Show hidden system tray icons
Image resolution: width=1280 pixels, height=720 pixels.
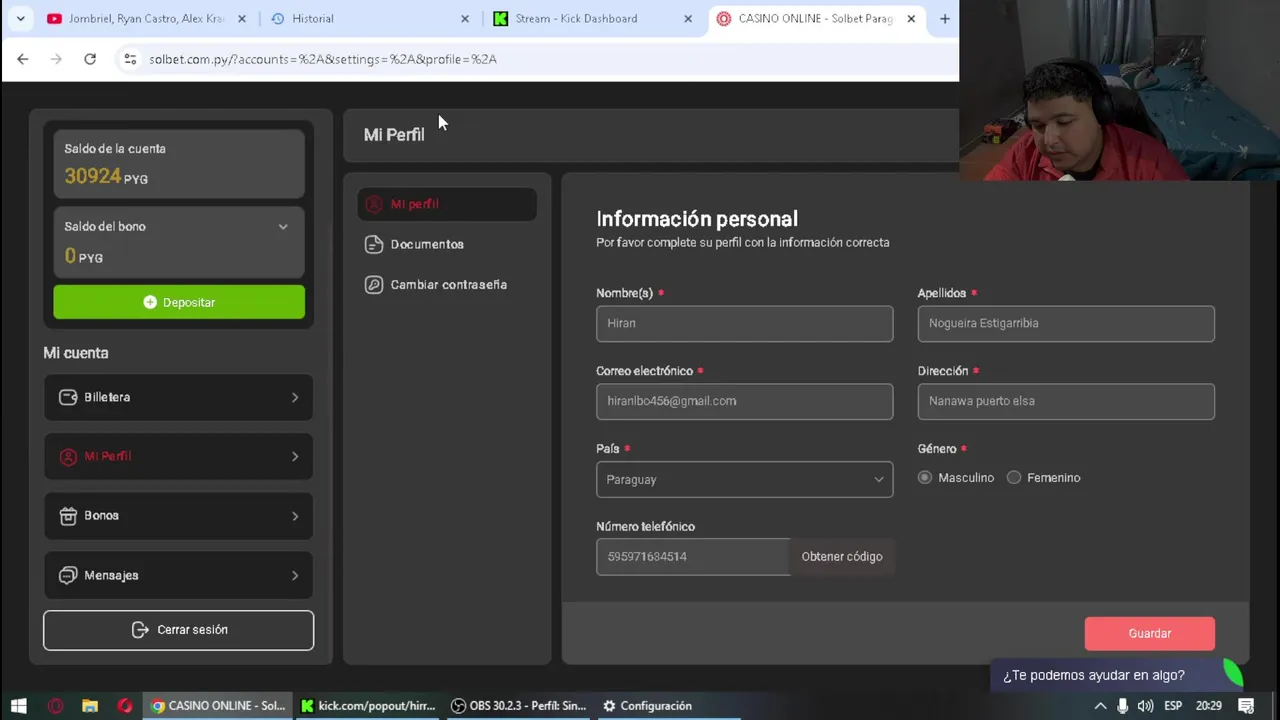click(1100, 706)
